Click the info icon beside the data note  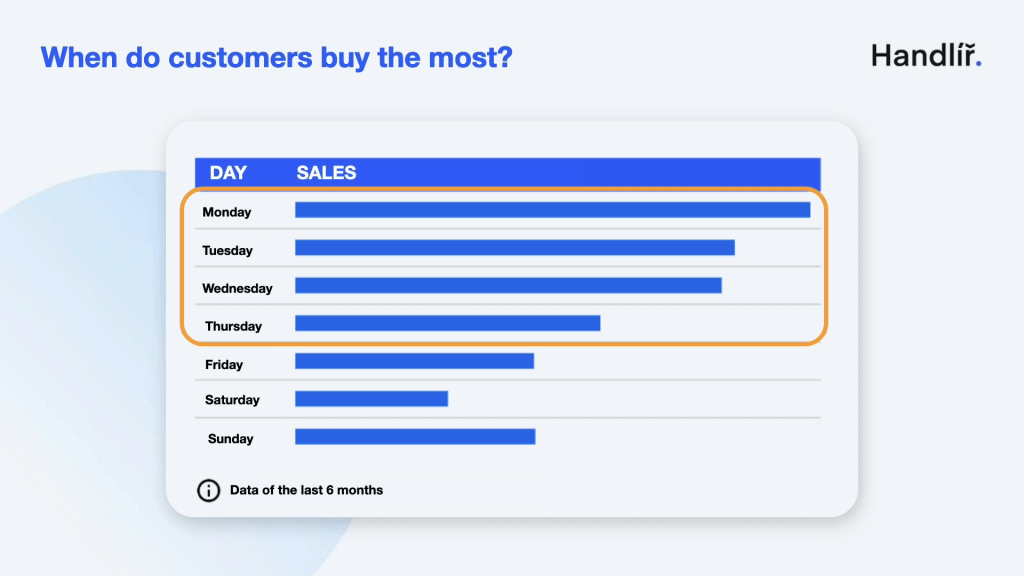[x=208, y=491]
